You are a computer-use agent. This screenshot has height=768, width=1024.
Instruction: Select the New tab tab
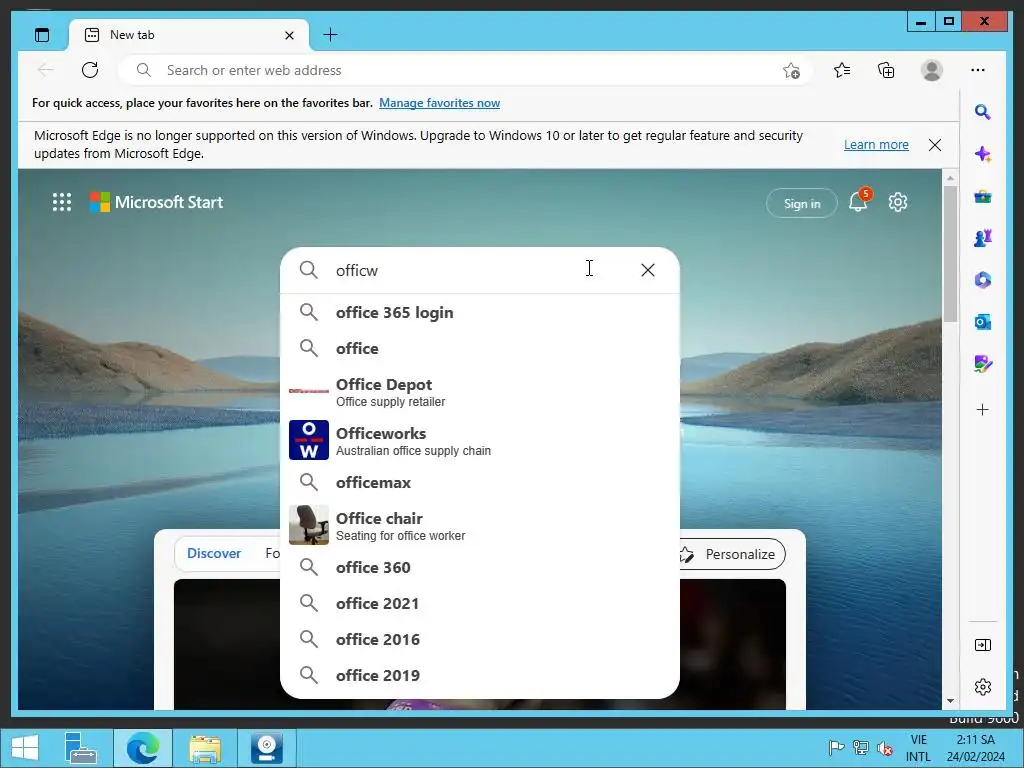[189, 35]
